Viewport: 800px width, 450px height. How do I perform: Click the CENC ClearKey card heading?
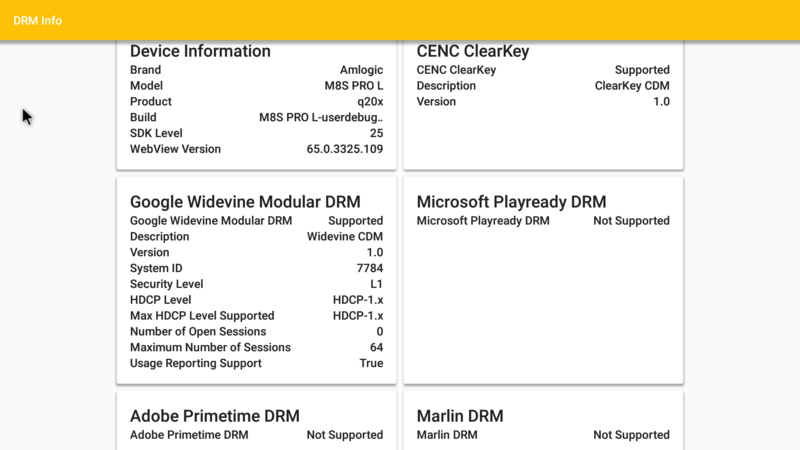[472, 51]
